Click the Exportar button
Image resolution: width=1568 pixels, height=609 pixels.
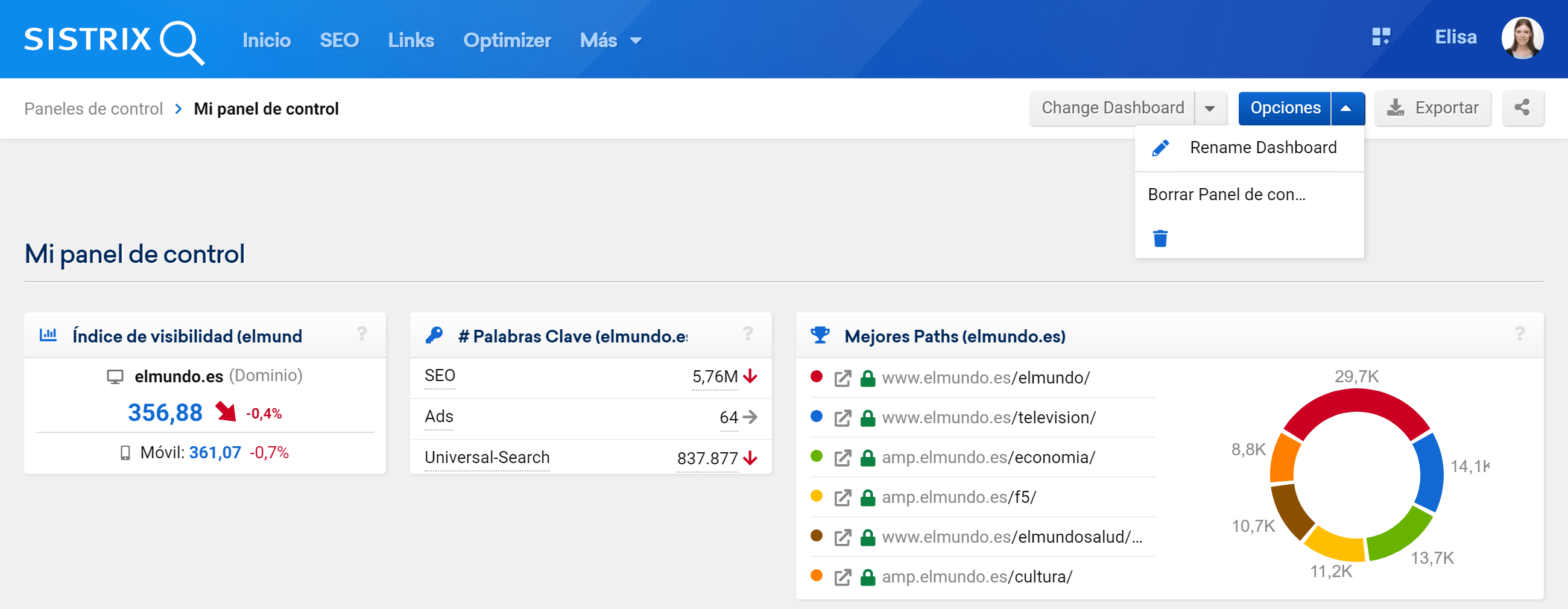tap(1432, 109)
